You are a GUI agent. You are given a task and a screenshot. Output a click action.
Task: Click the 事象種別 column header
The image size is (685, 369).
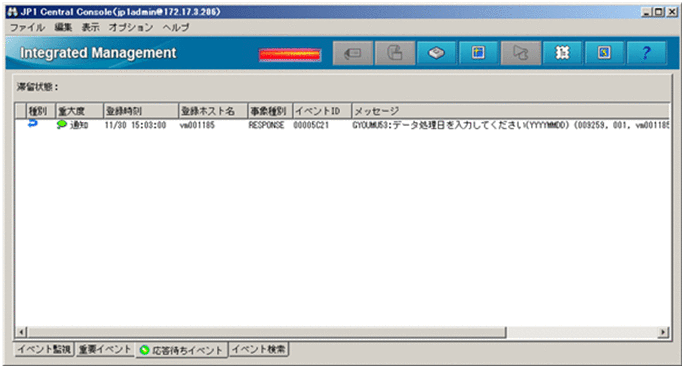(270, 111)
